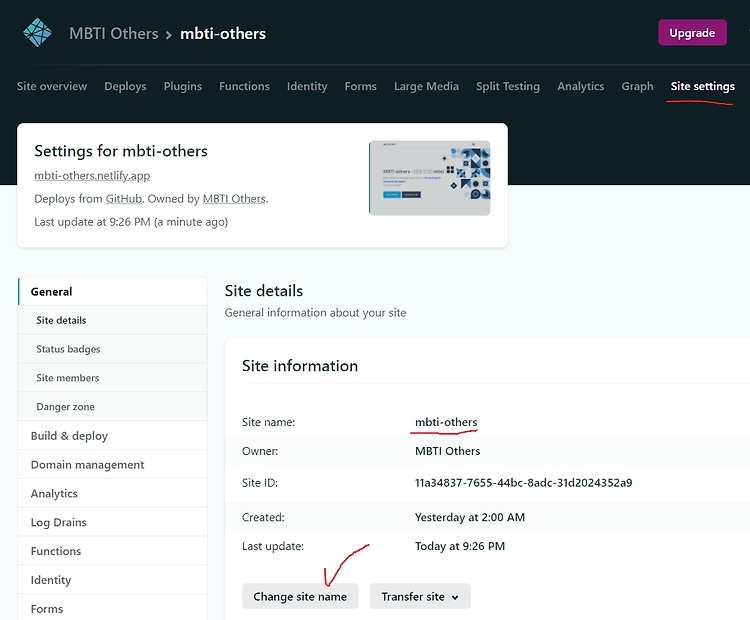Follow the GitHub link in the settings card

click(x=124, y=199)
